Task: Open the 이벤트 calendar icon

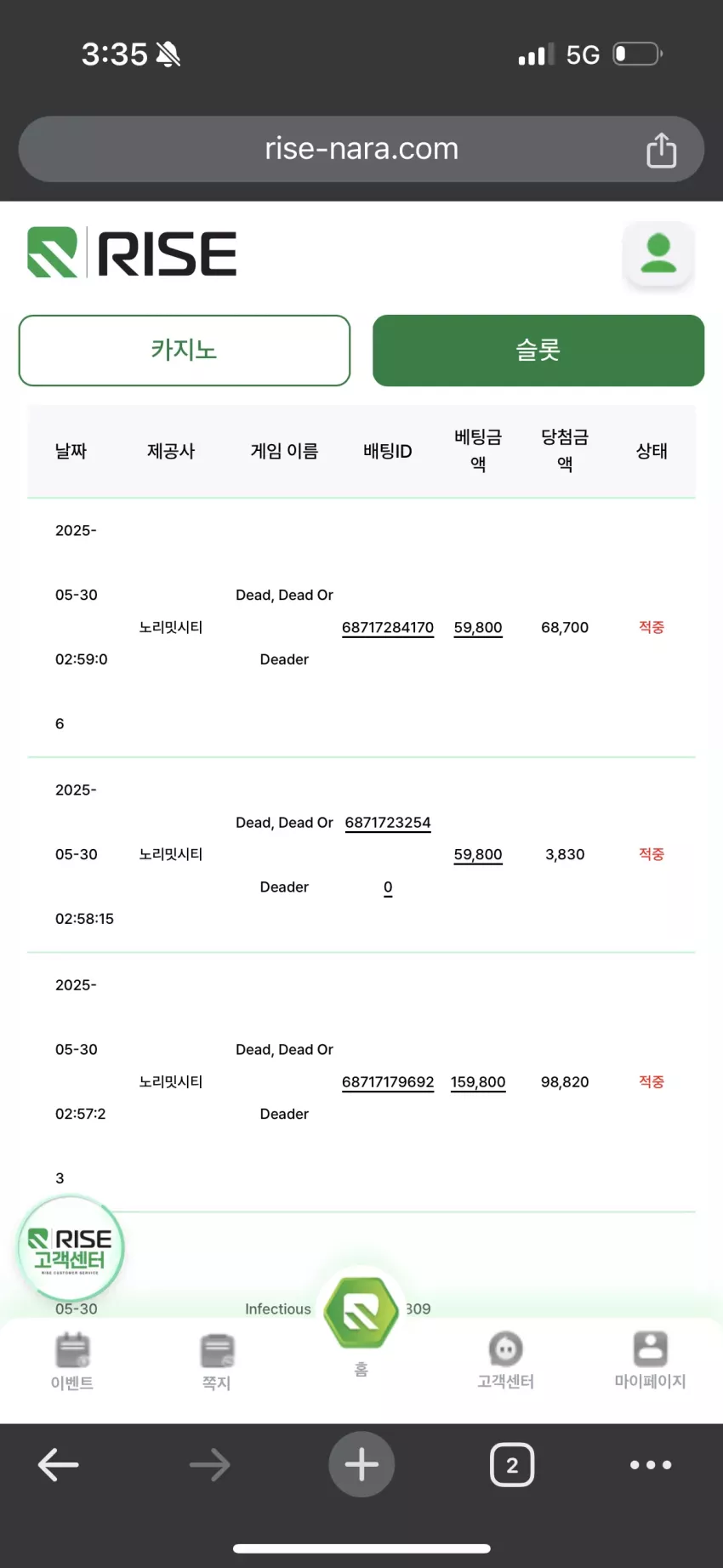Action: (72, 1349)
